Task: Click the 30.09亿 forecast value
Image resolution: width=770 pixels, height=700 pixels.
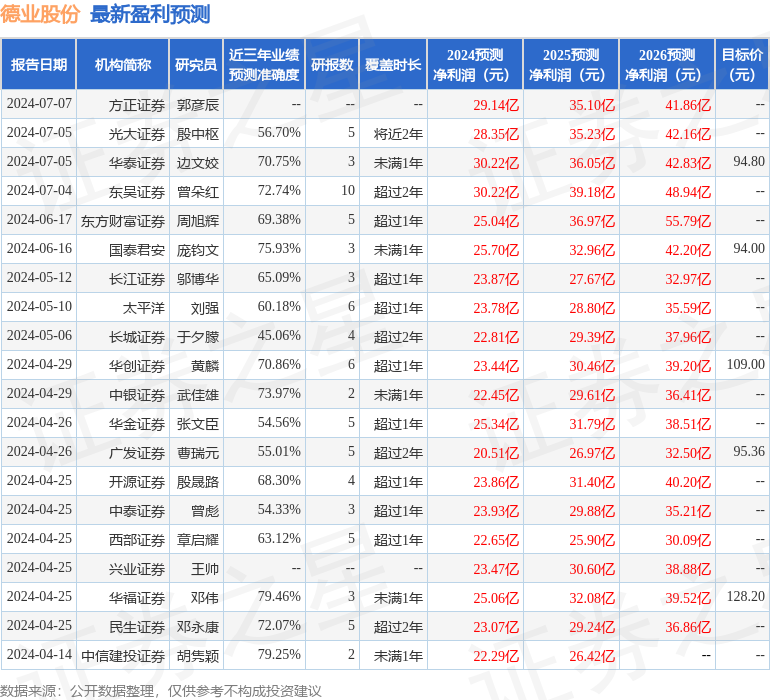Action: click(x=688, y=540)
